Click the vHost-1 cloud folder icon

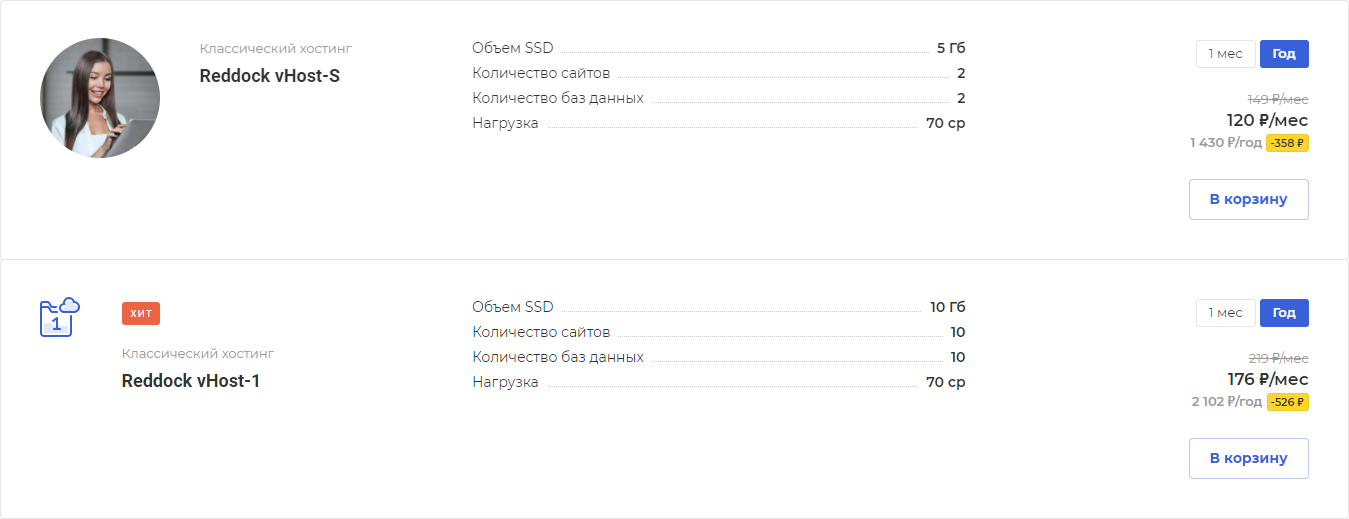tap(60, 317)
